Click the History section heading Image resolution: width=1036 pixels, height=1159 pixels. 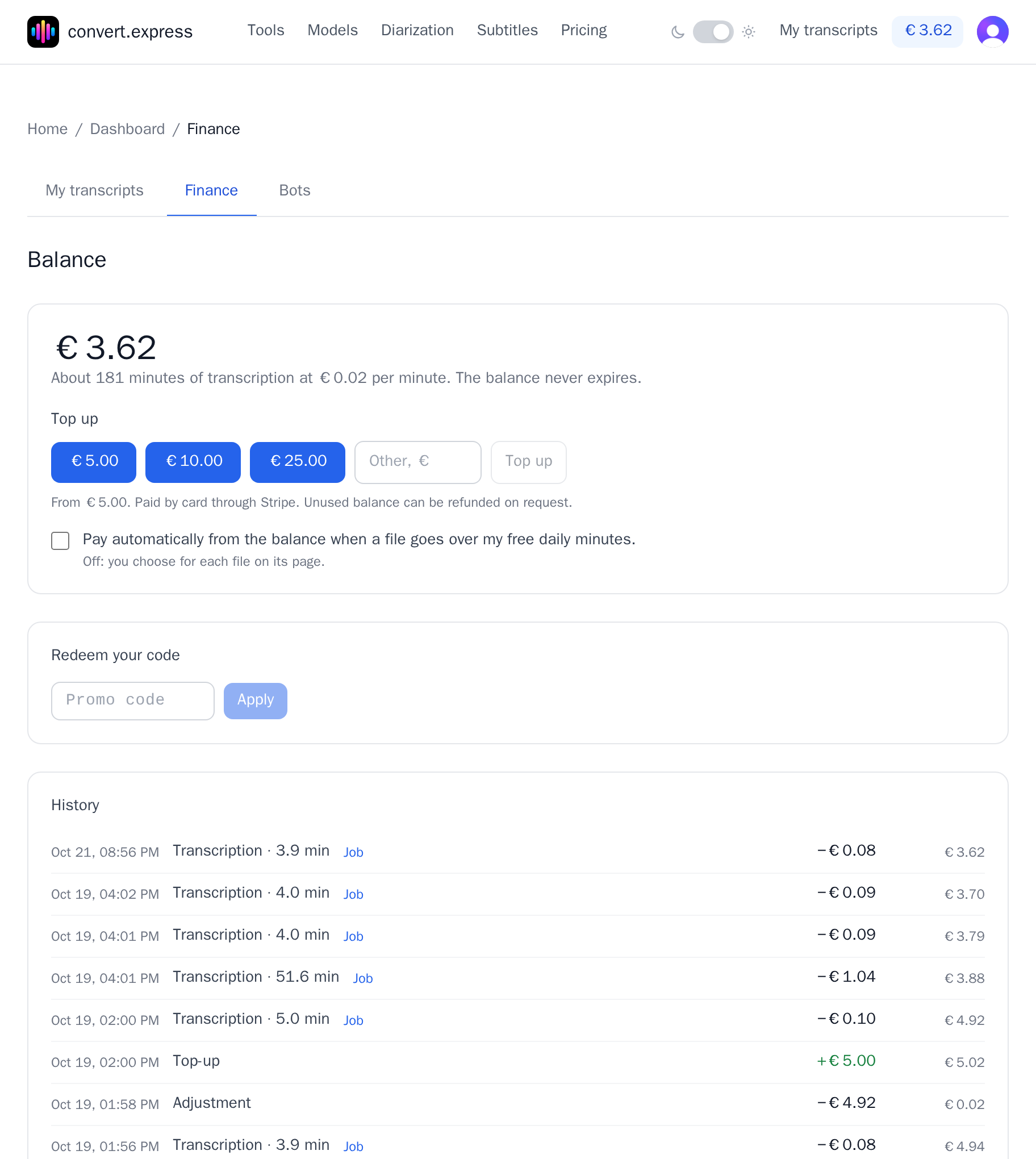tap(75, 805)
